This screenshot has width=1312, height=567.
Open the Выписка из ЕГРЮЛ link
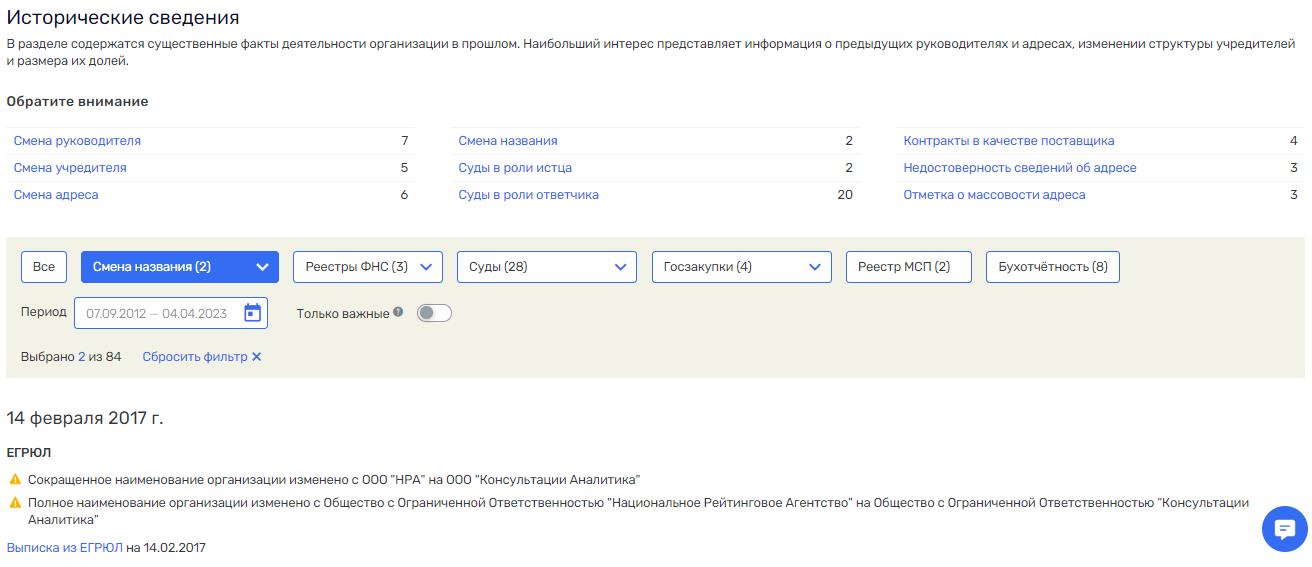tap(64, 548)
